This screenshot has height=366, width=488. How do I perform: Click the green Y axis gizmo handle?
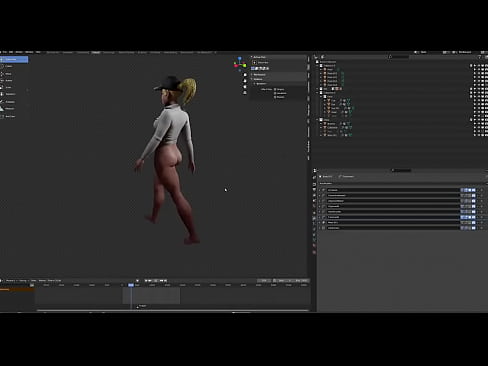244,66
